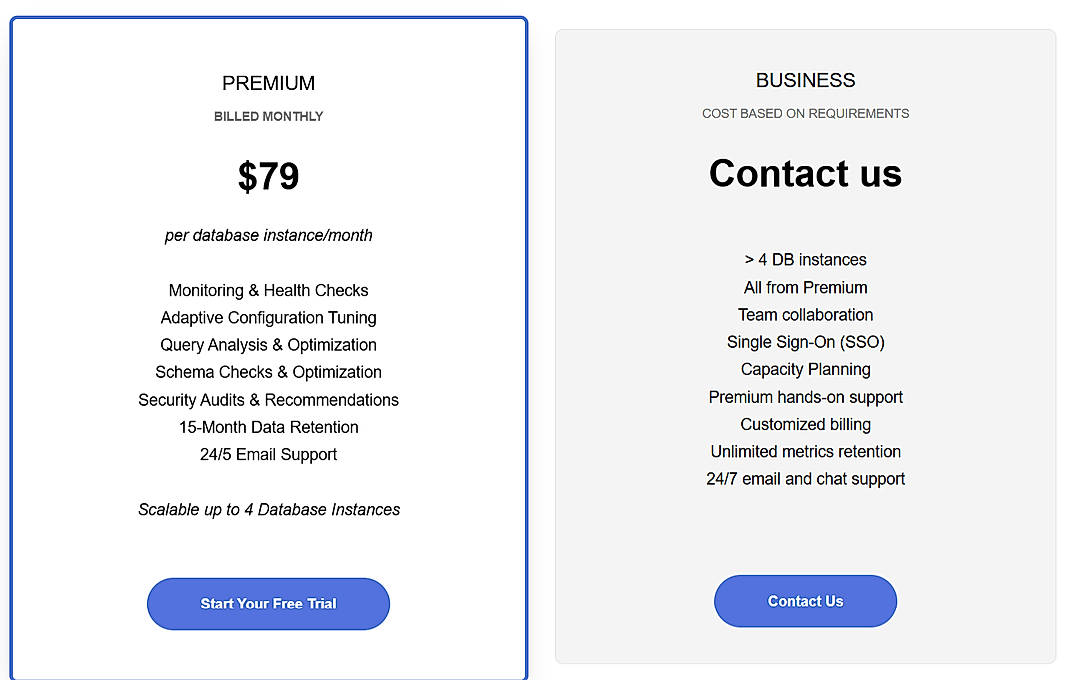Click the 24/5 Email Support feature

[x=268, y=453]
